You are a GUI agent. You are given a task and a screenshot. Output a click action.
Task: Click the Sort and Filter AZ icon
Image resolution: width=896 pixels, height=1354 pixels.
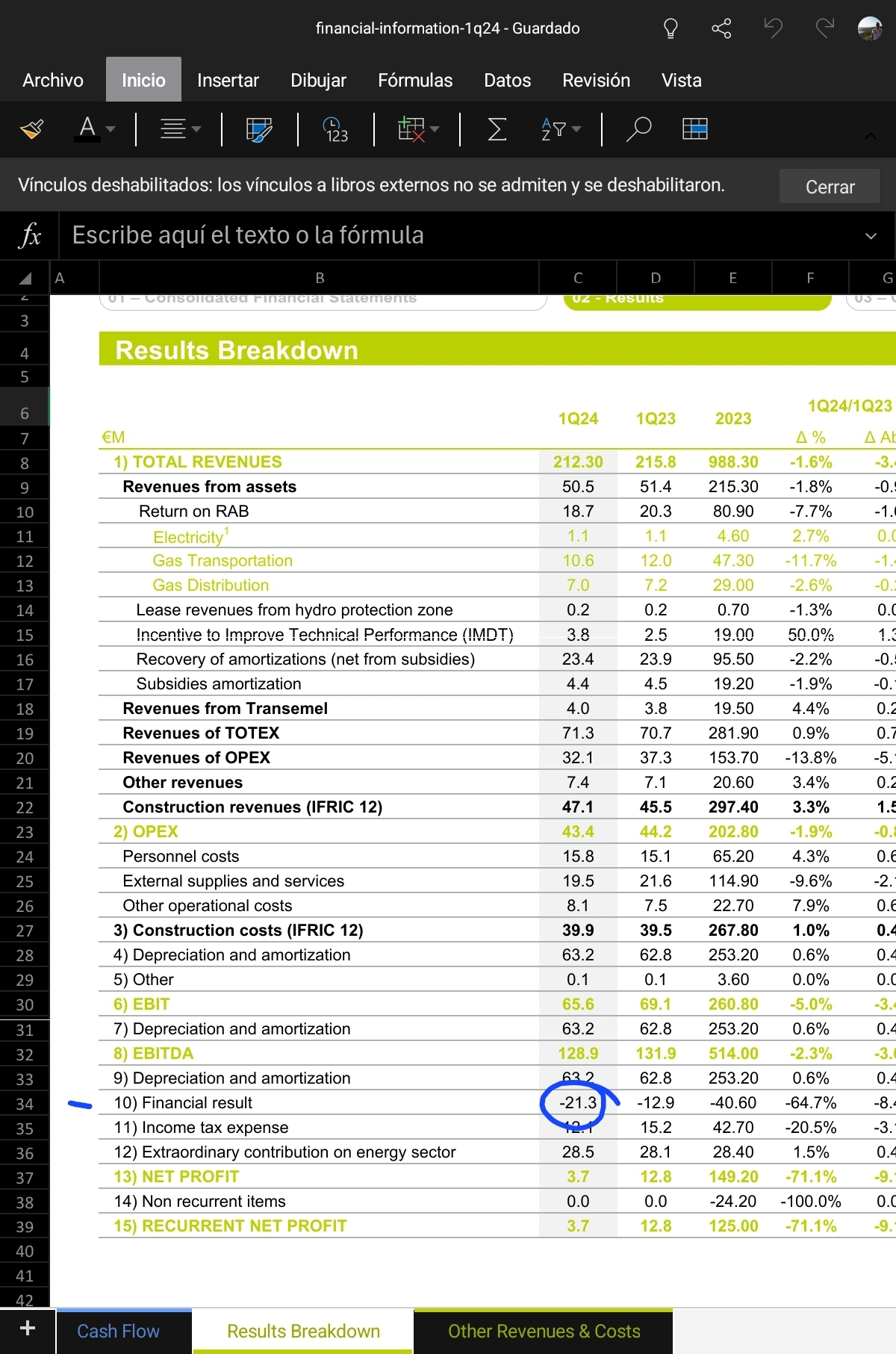click(553, 129)
